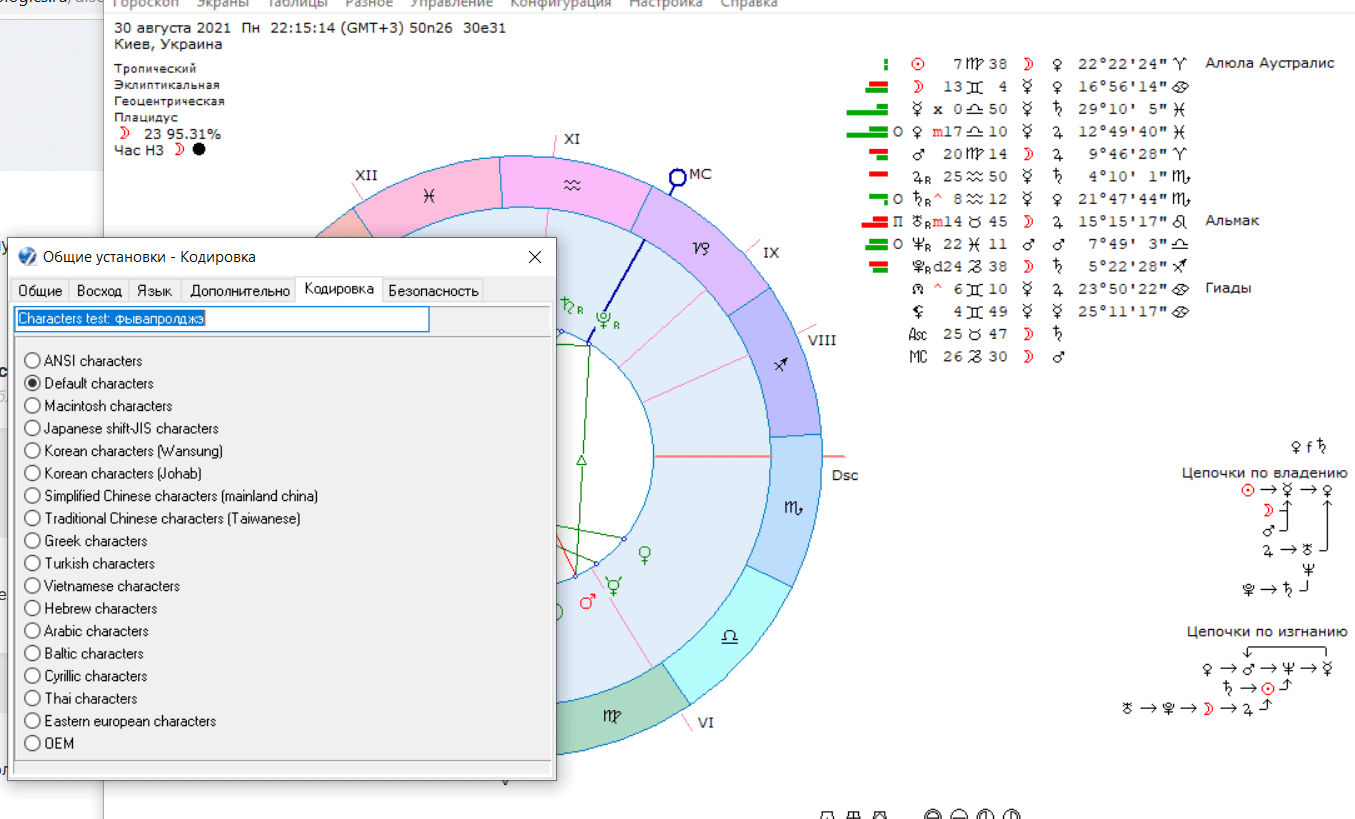Click the Characters test text field

(222, 319)
